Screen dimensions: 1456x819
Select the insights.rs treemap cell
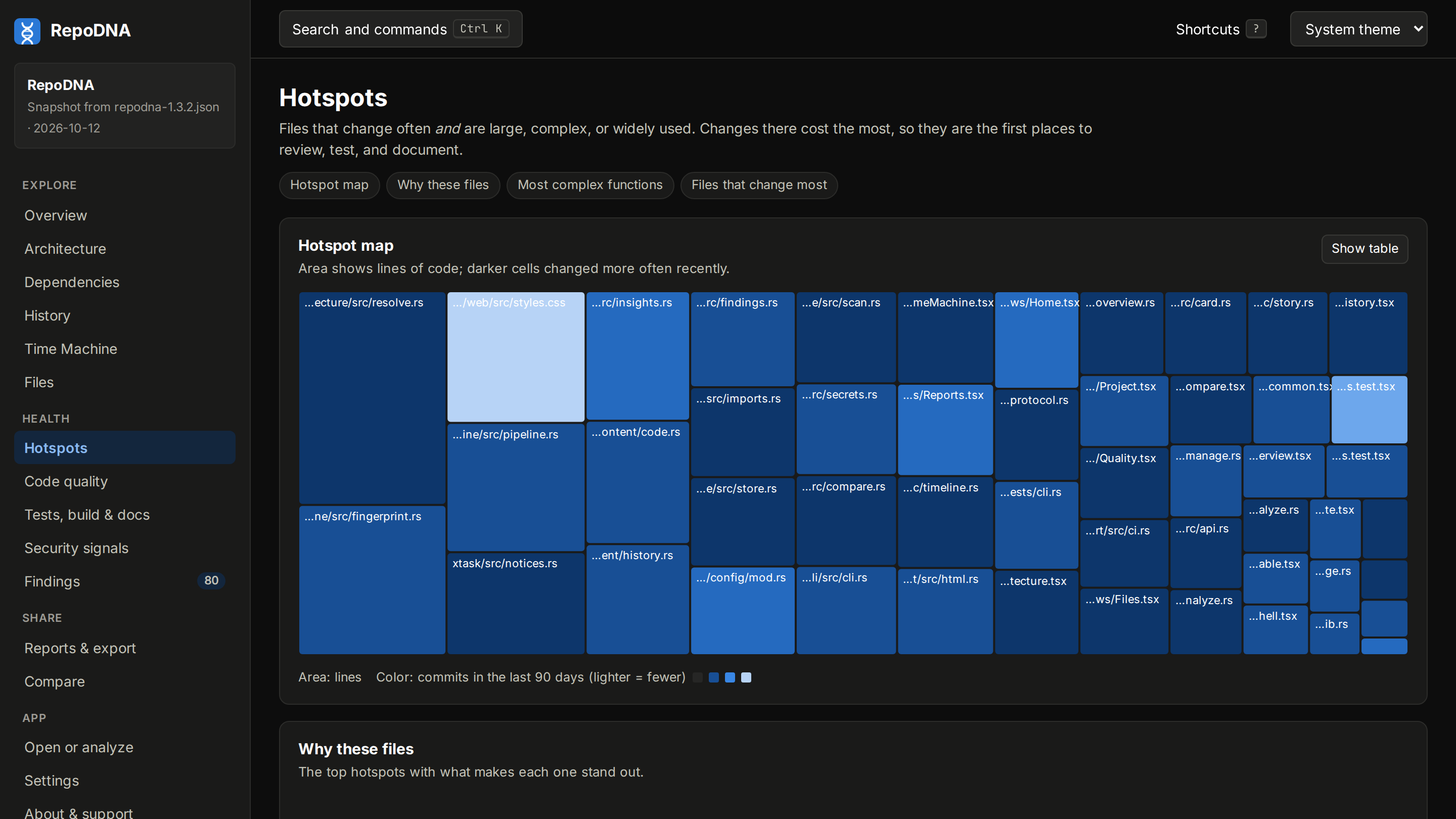(638, 355)
